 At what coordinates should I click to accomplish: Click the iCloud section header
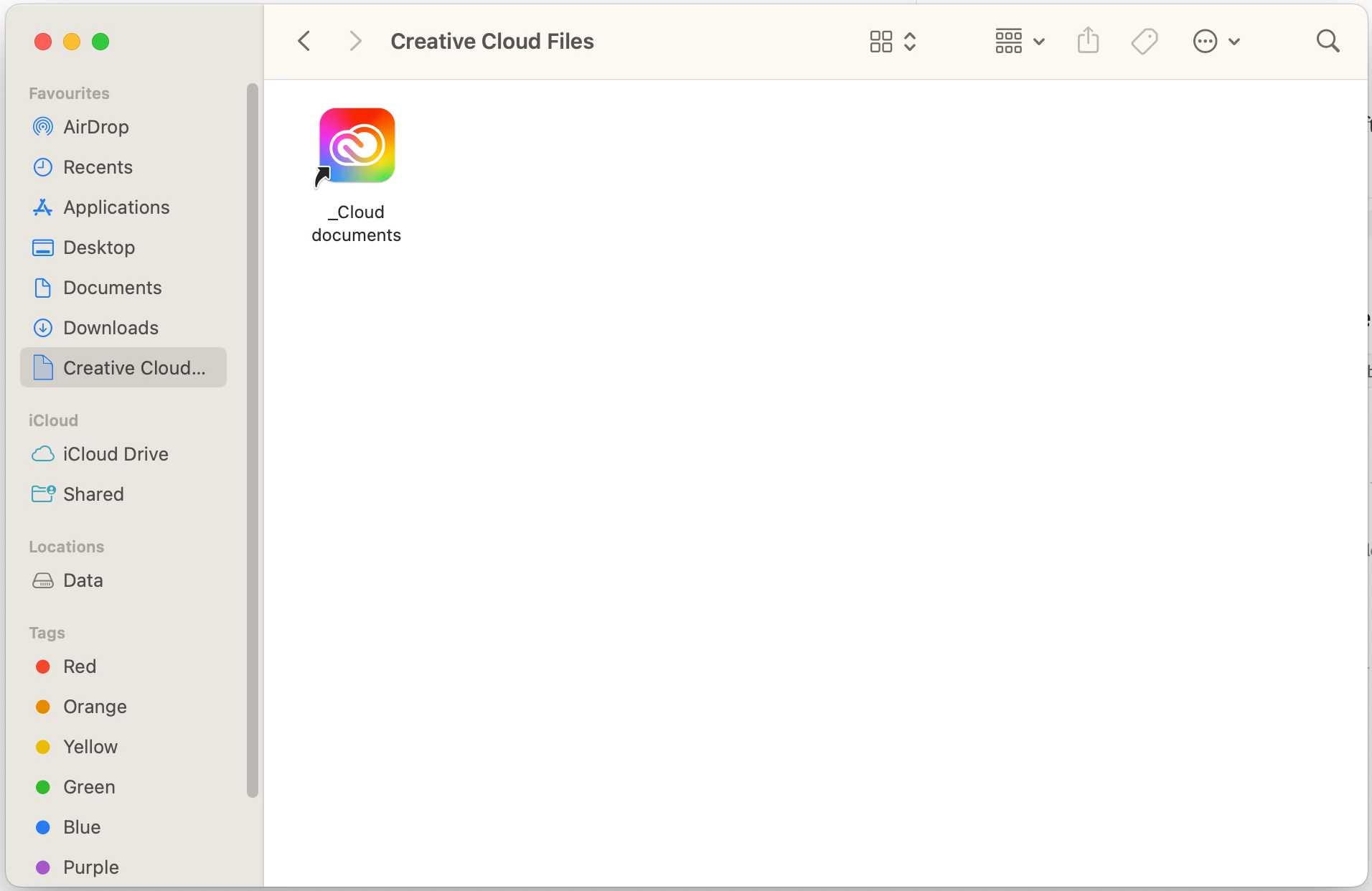[53, 420]
